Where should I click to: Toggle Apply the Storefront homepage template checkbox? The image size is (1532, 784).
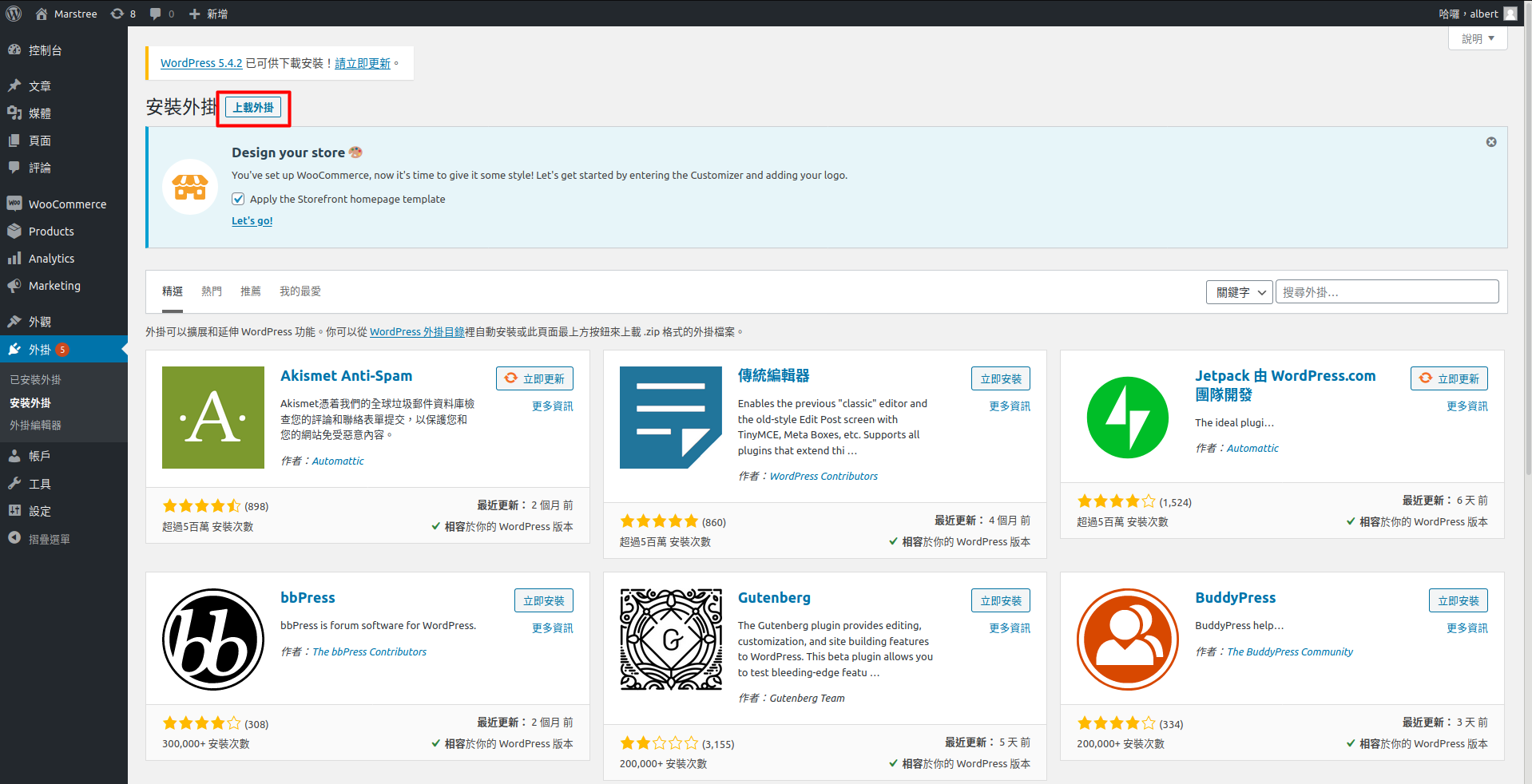(x=238, y=199)
